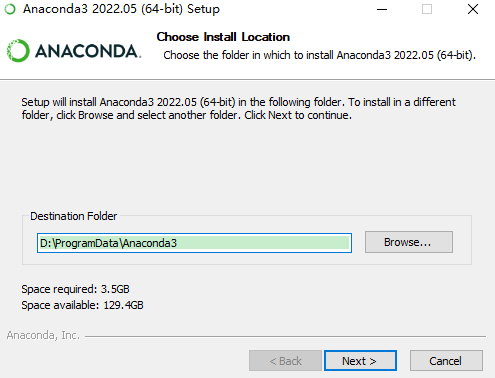Click the setup instructions paragraph

[x=238, y=108]
